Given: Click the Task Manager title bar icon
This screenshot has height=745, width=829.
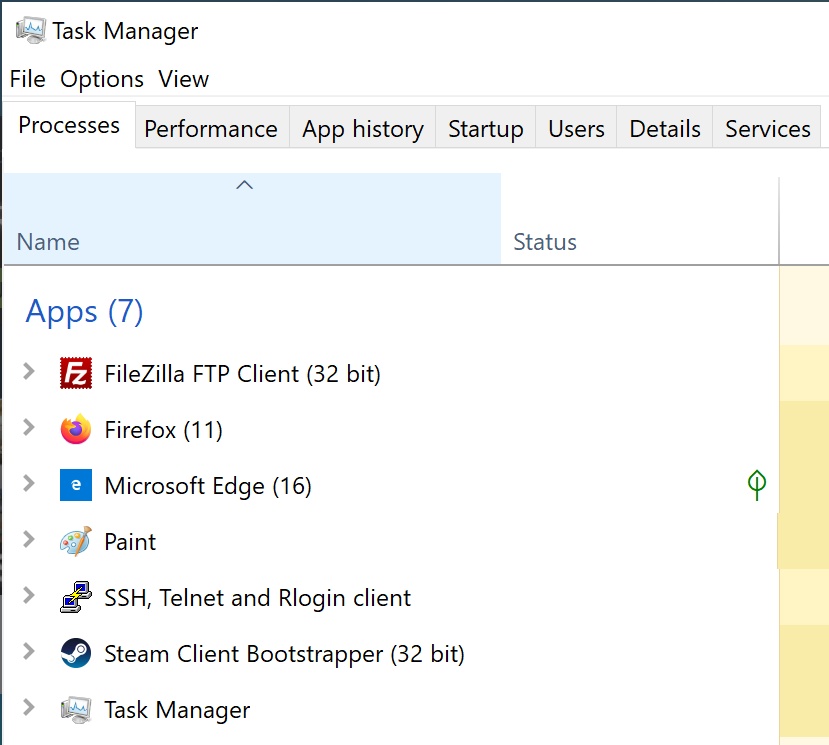Looking at the screenshot, I should (x=31, y=31).
